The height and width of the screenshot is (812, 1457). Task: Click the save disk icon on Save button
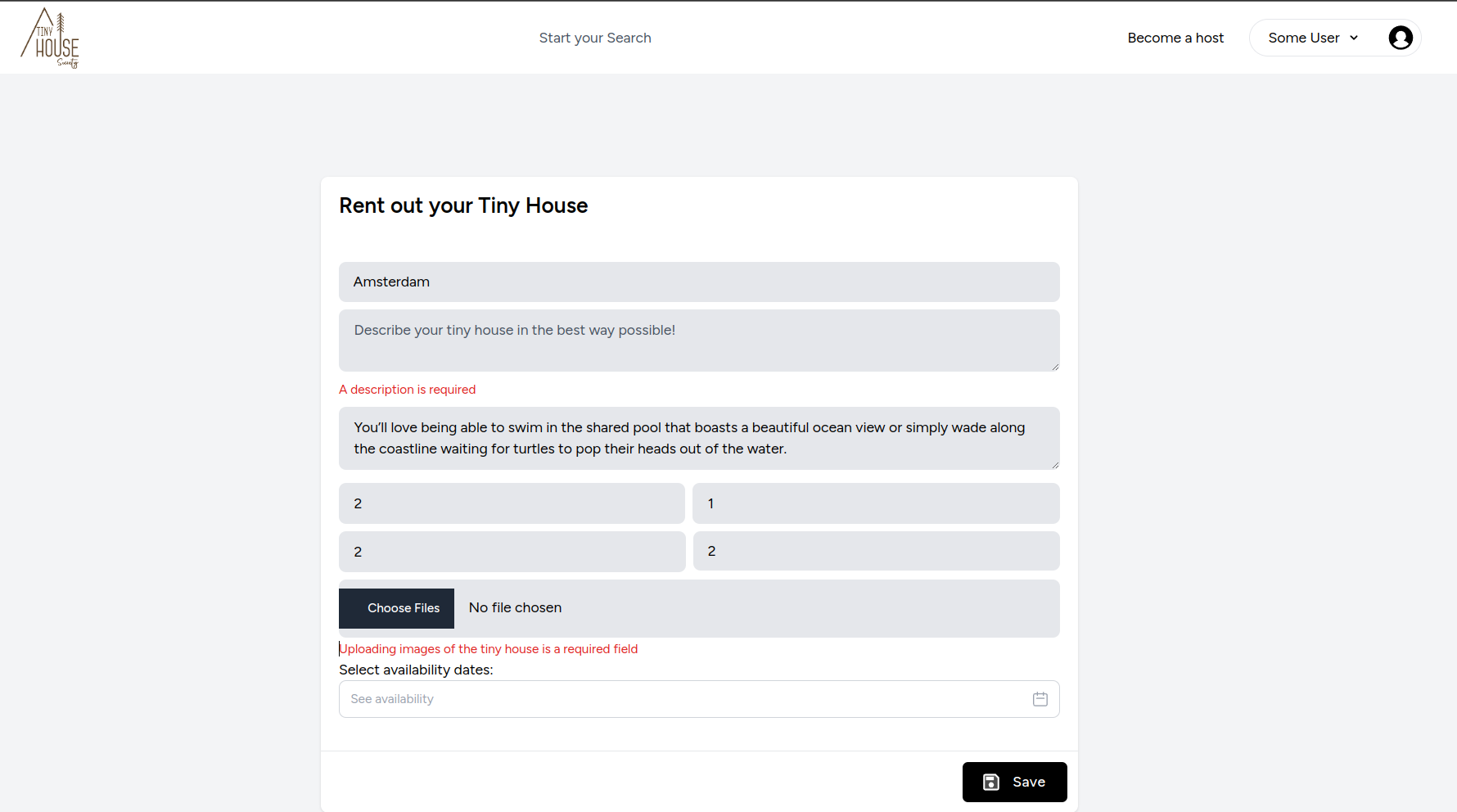(x=991, y=782)
